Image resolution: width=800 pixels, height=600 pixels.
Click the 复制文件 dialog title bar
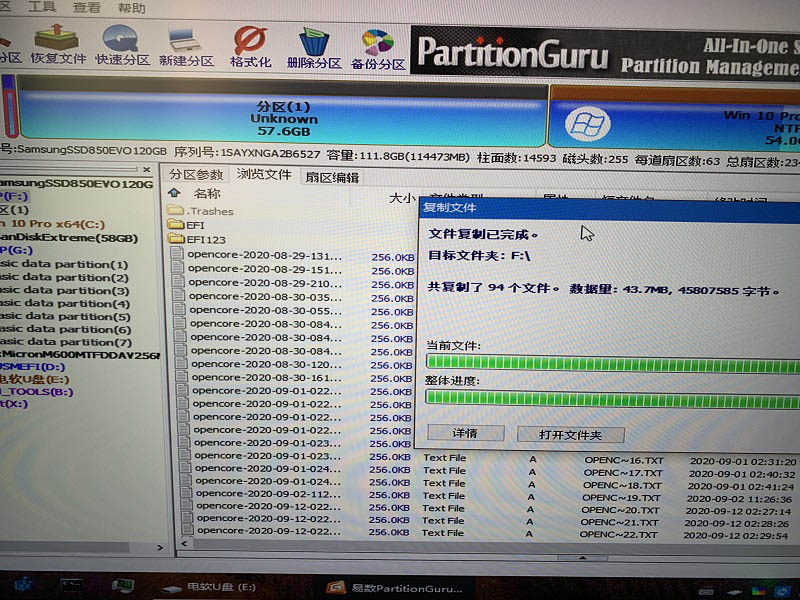pos(609,208)
